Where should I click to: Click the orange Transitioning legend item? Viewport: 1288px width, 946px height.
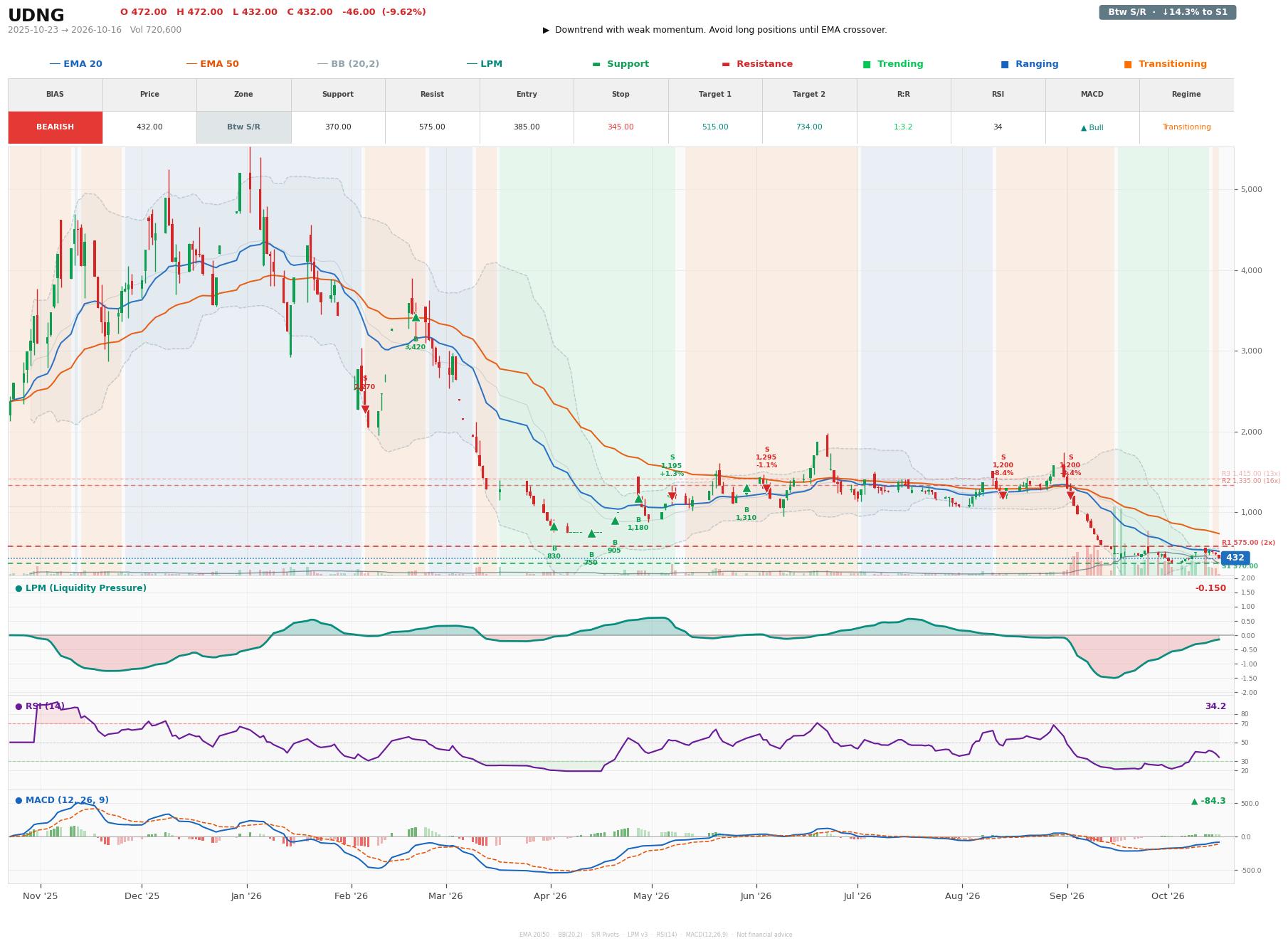point(1166,64)
